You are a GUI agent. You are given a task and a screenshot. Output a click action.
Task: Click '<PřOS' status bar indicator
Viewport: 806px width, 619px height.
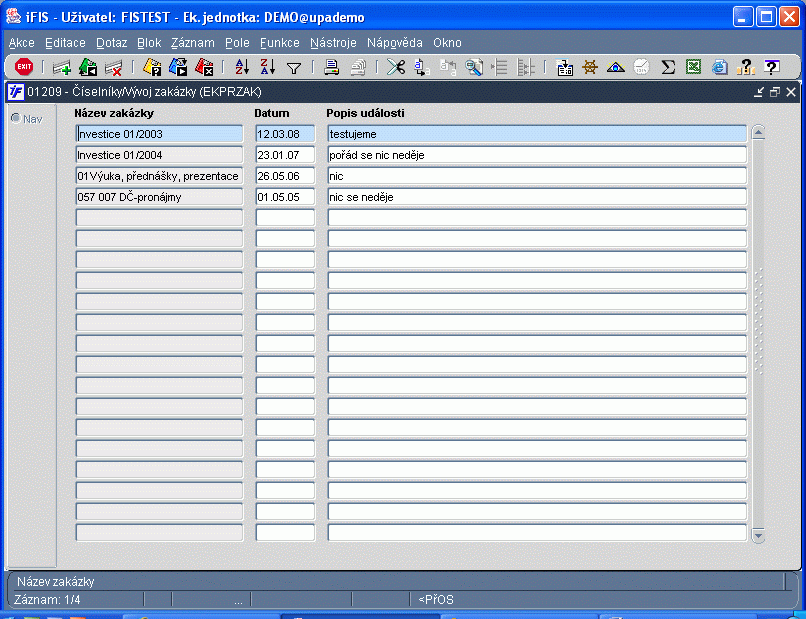click(x=436, y=599)
